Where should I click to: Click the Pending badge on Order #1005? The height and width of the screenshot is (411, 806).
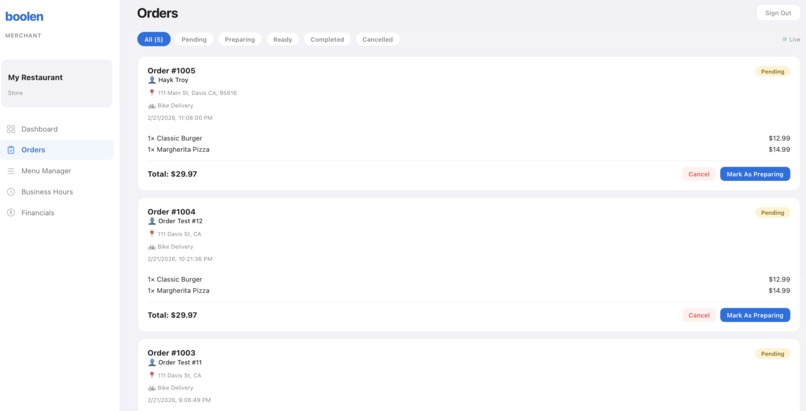click(x=772, y=71)
